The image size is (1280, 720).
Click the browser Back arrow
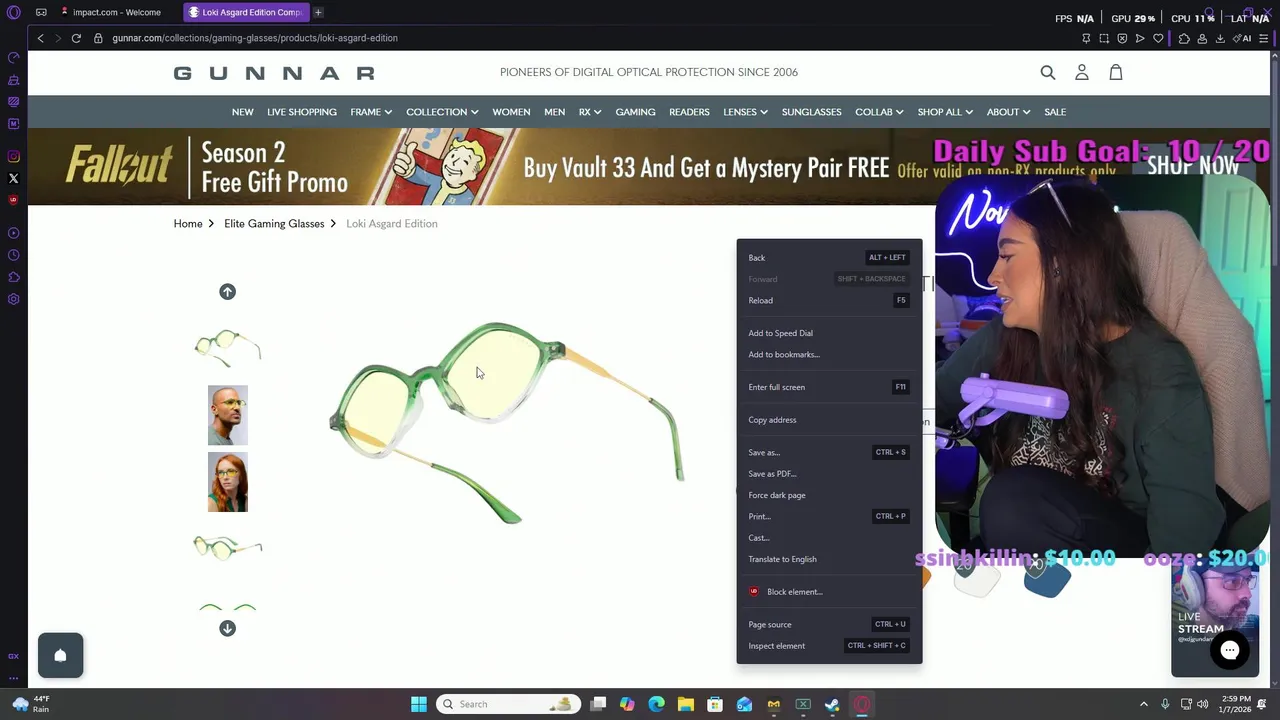(40, 38)
